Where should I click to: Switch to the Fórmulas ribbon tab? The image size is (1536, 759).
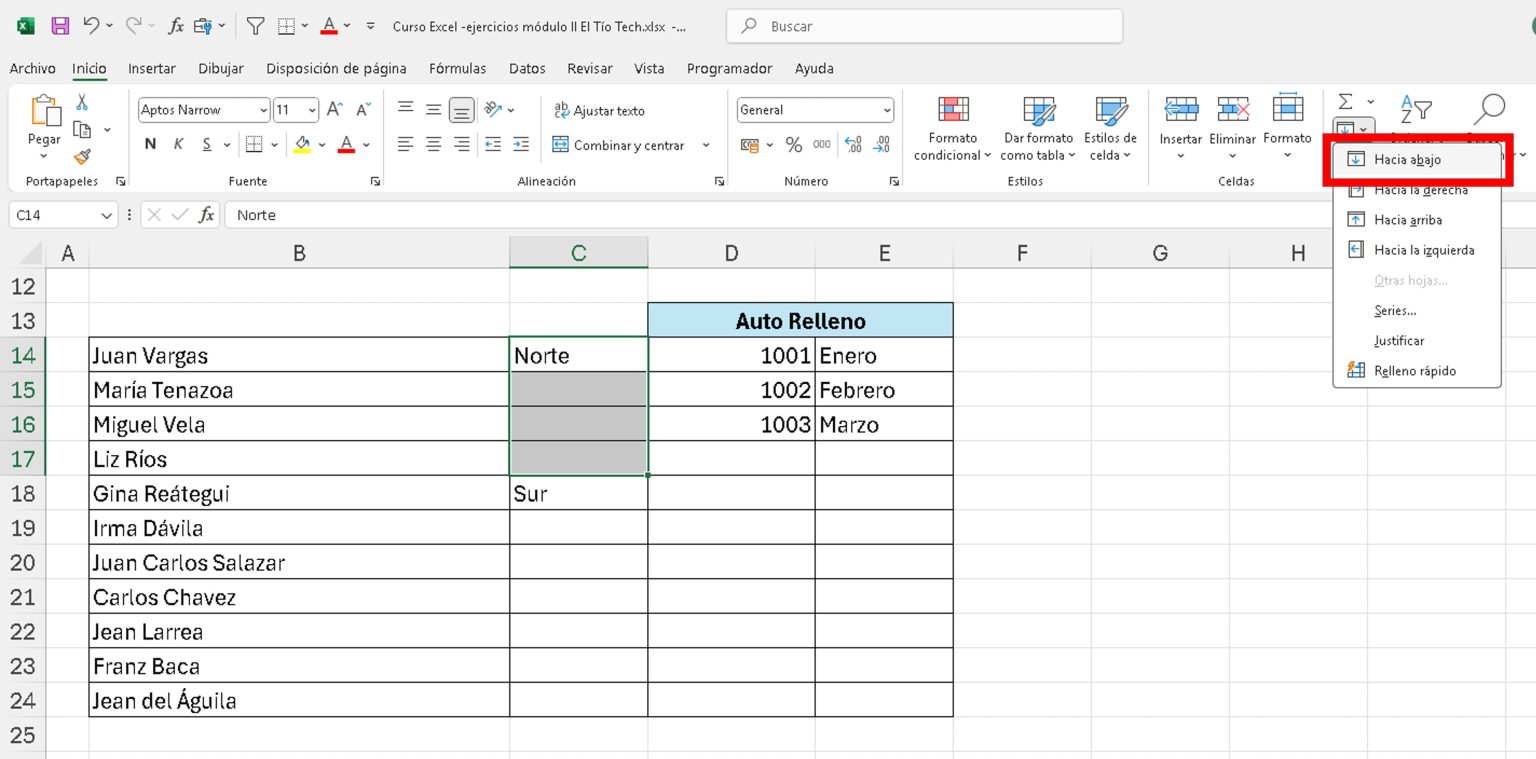coord(457,68)
